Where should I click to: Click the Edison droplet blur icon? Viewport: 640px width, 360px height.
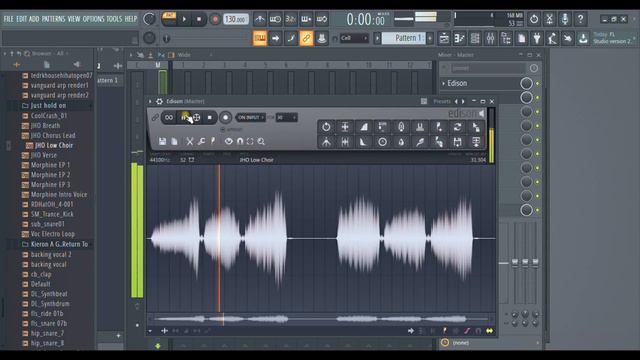click(401, 142)
